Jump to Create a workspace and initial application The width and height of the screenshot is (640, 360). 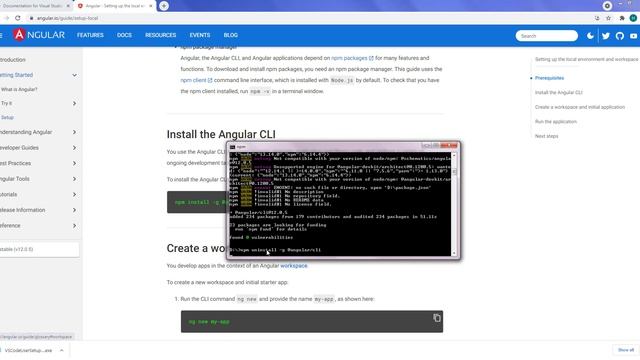[580, 107]
